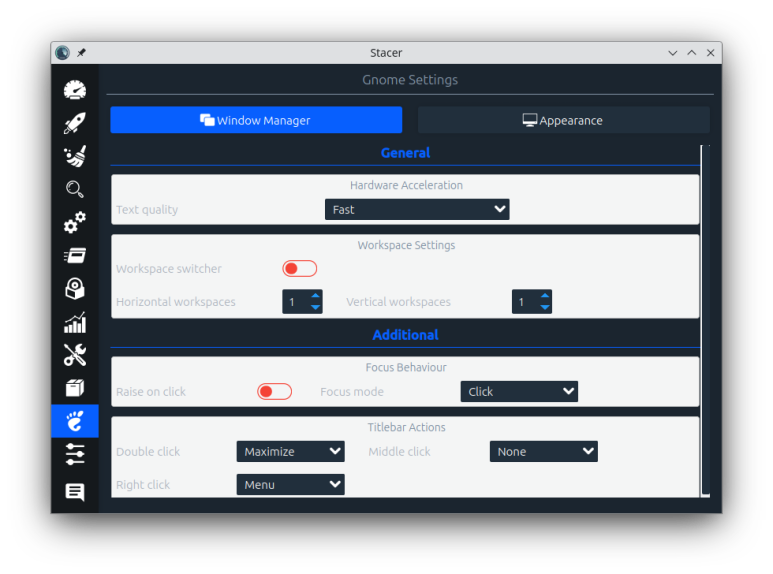Click the 'Middle click' label

tap(399, 452)
